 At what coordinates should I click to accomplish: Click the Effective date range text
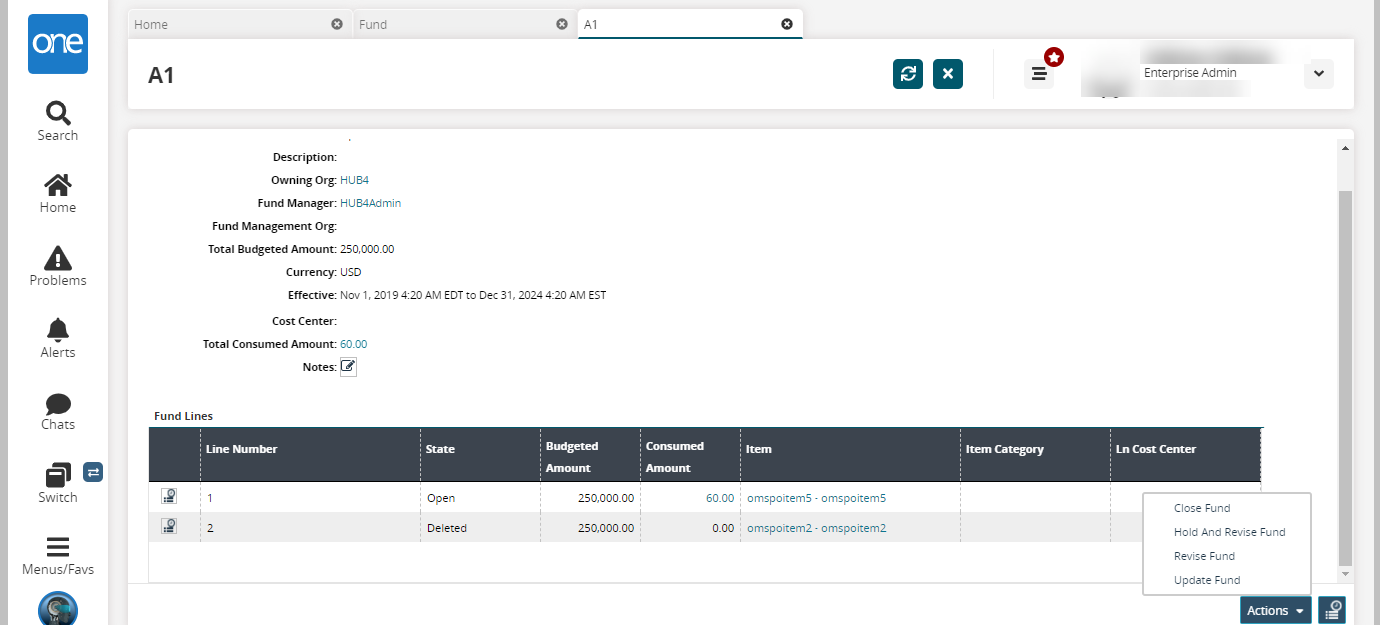473,295
